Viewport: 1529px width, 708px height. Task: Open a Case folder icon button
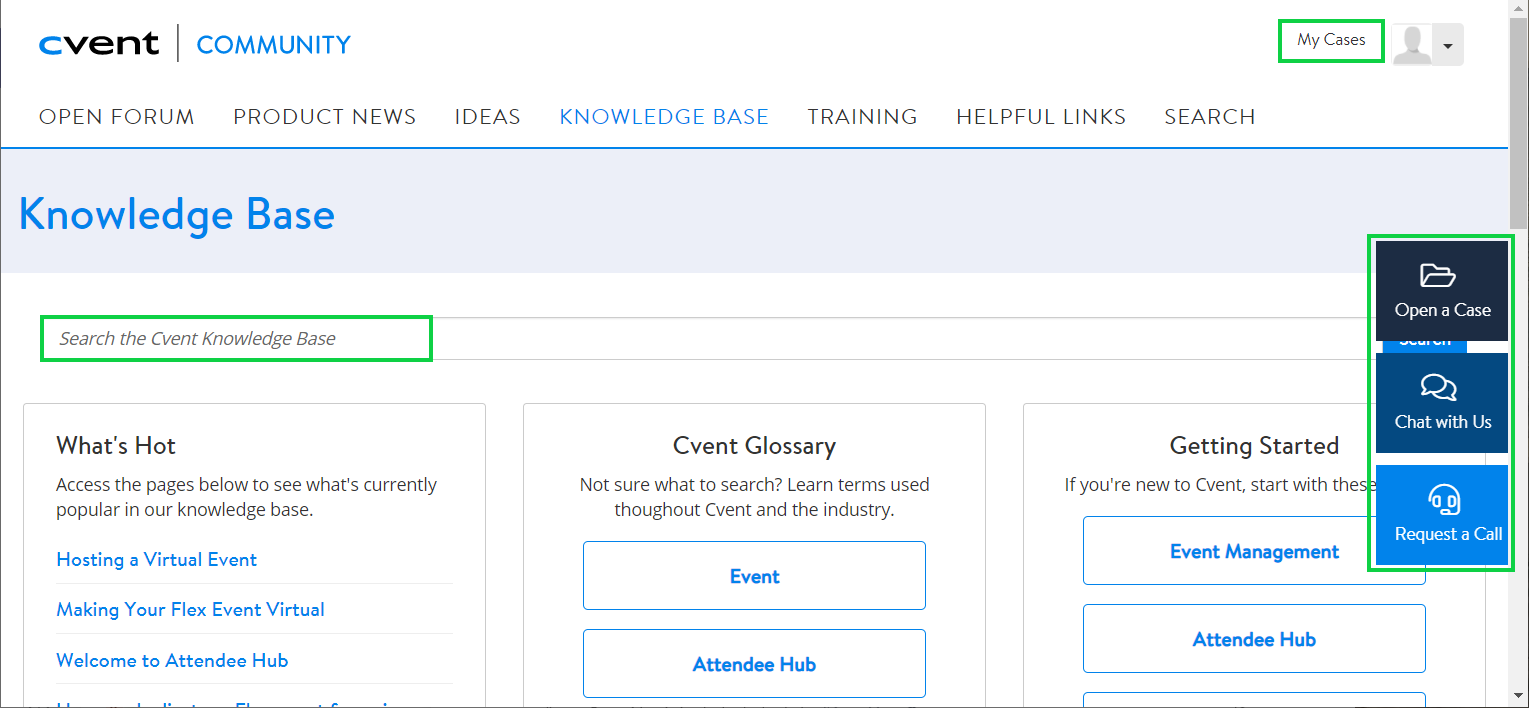pos(1442,291)
